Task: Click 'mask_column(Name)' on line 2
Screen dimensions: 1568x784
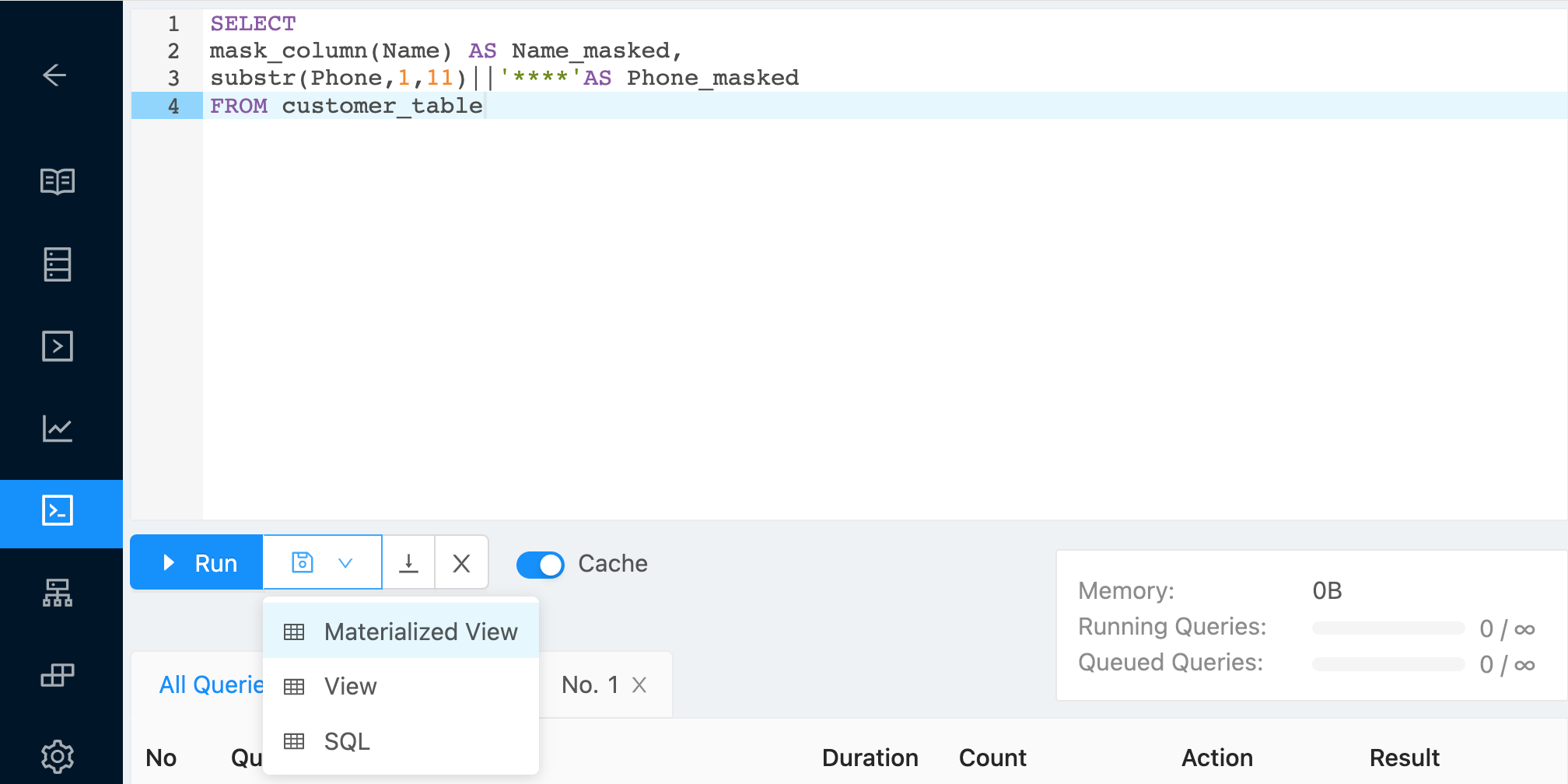Action: (331, 51)
